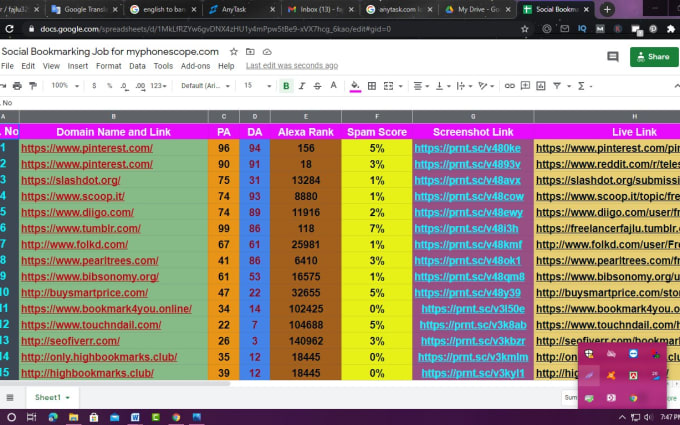This screenshot has height=425, width=680.
Task: Open the vertical align dropdown
Action: (443, 86)
